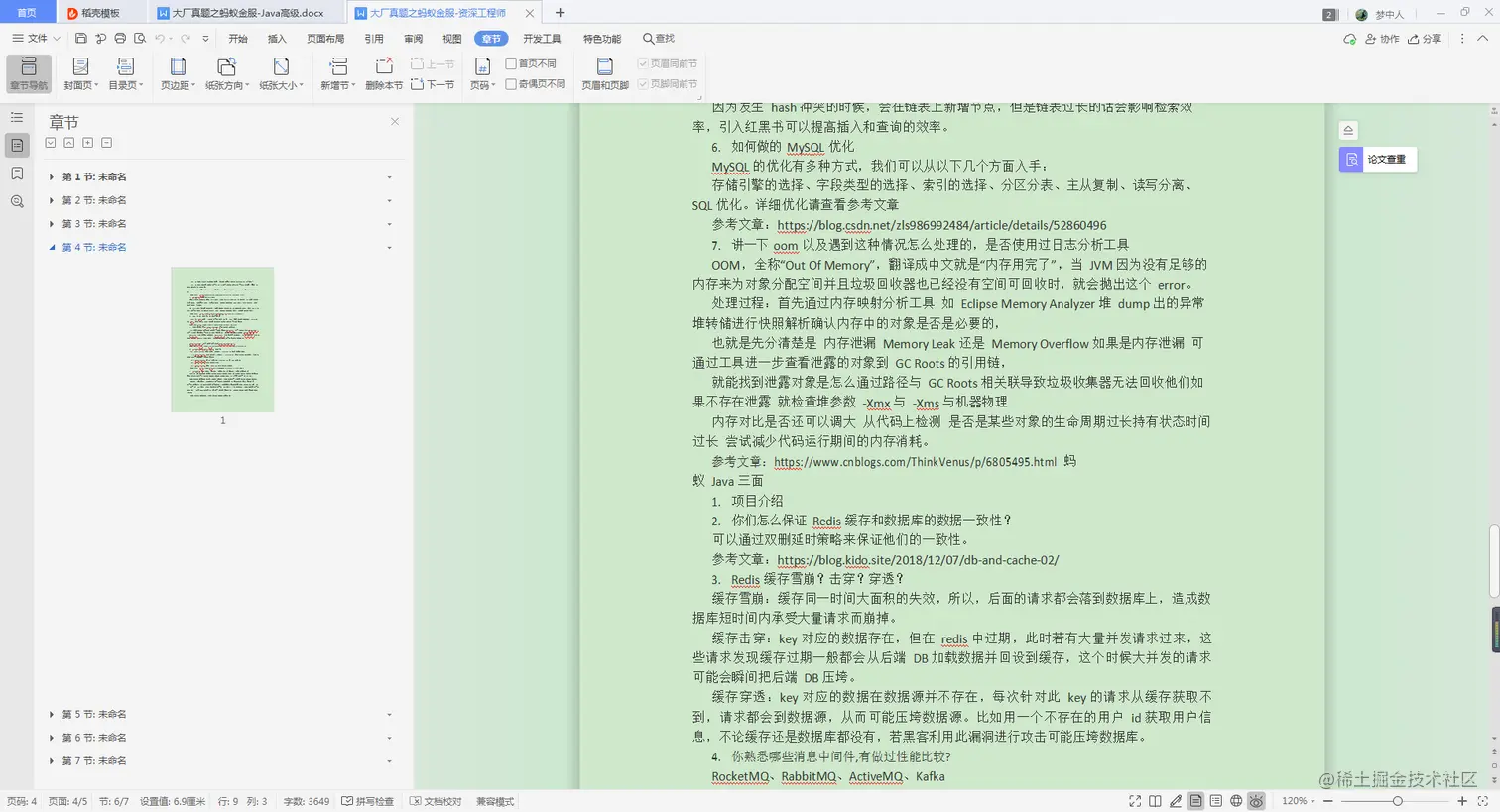Open the 审阅 ribbon tab
Screen dimensions: 1500x812
[x=413, y=38]
